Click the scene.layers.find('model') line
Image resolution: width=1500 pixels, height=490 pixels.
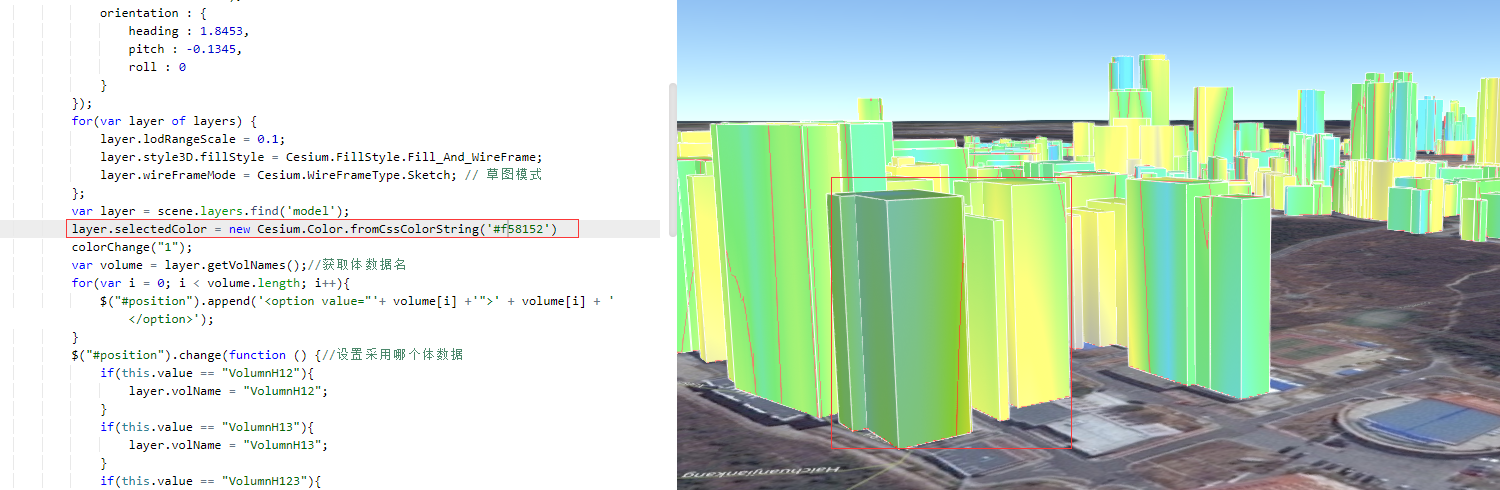[x=210, y=211]
